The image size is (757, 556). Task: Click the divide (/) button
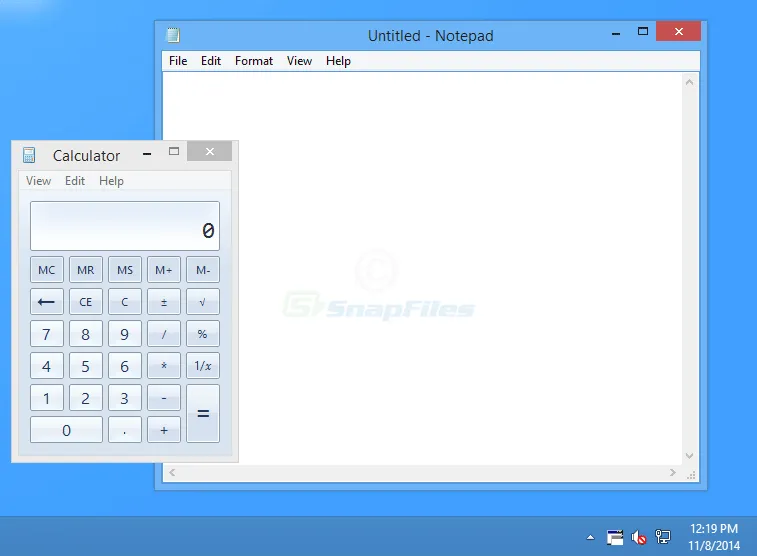click(164, 334)
